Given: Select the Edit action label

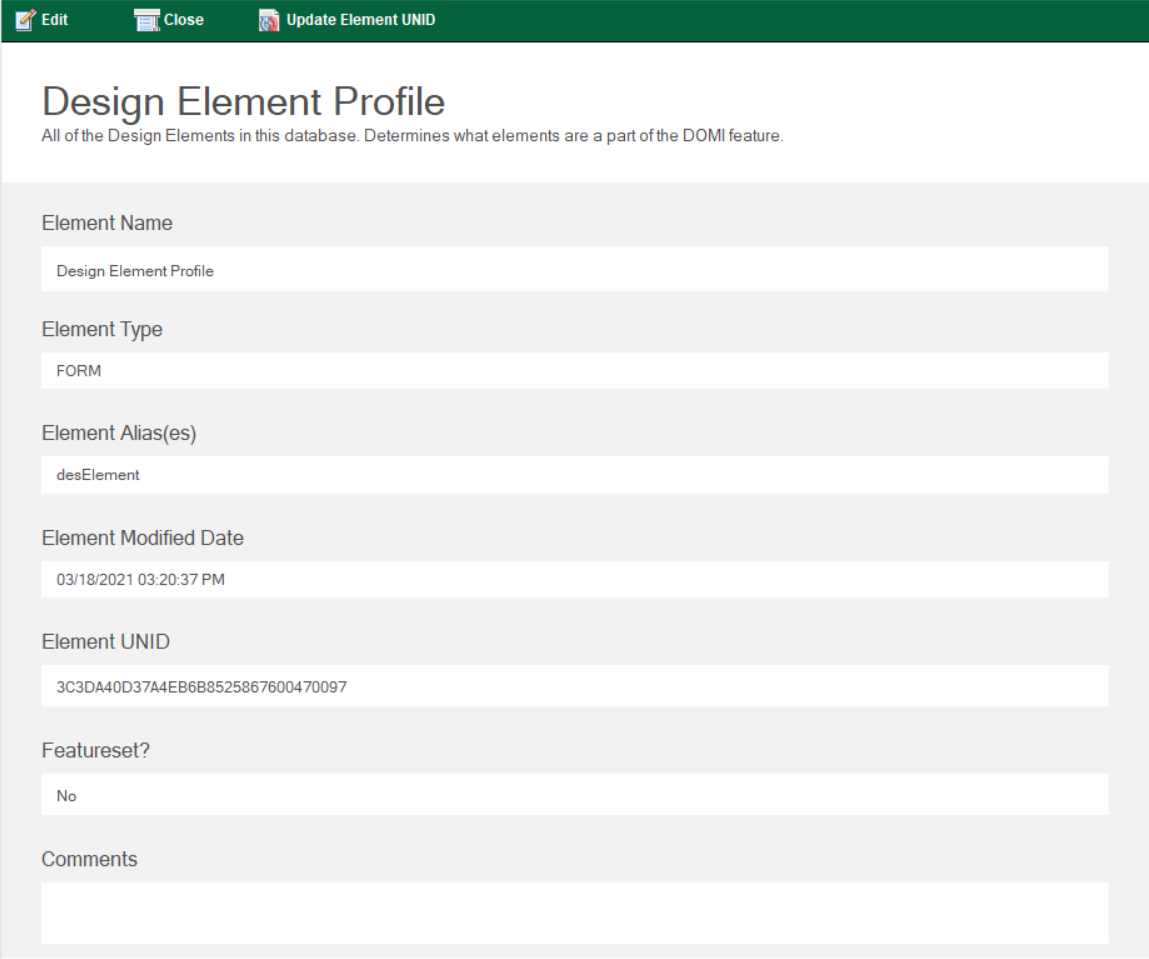Looking at the screenshot, I should [x=54, y=20].
